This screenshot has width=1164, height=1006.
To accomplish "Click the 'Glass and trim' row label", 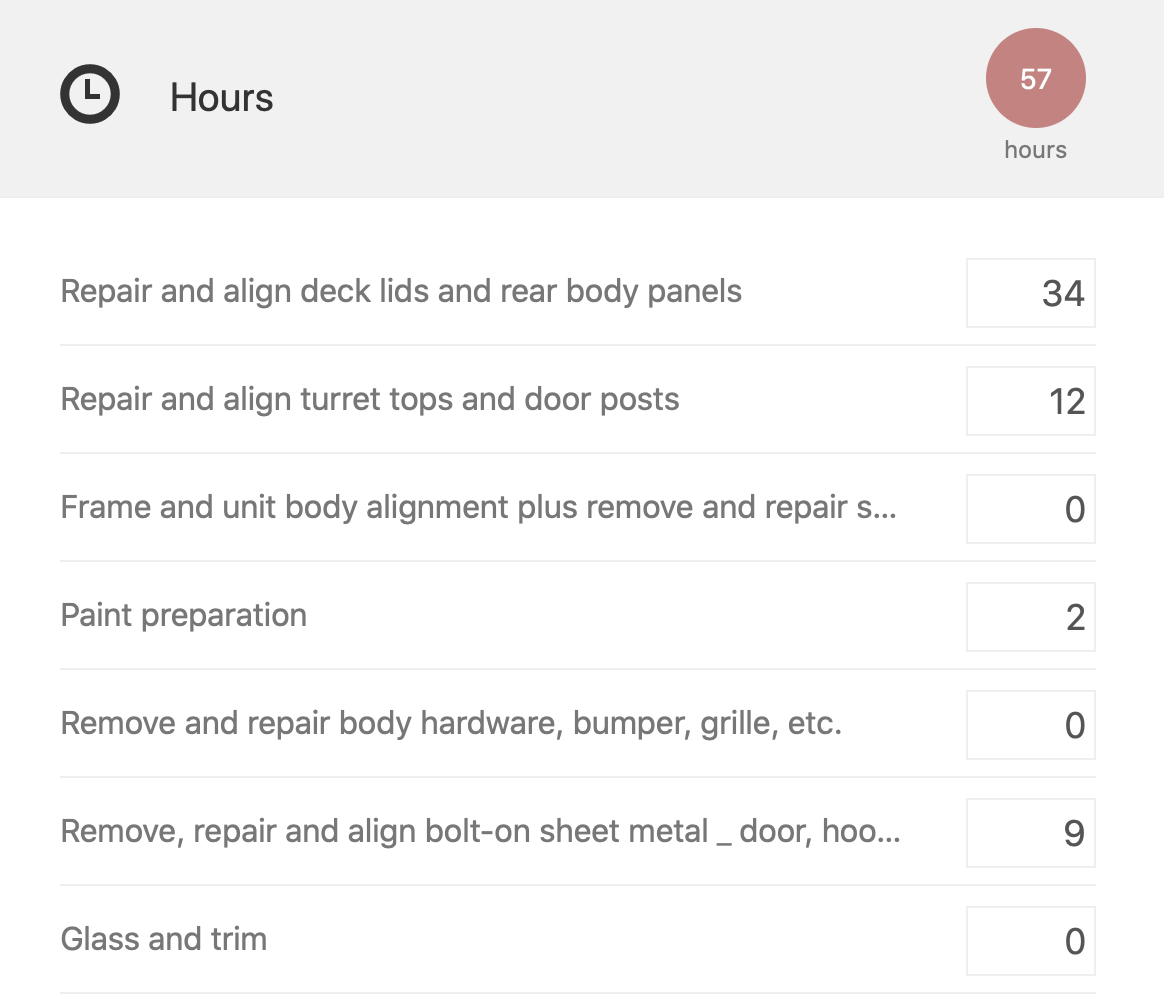I will point(163,939).
